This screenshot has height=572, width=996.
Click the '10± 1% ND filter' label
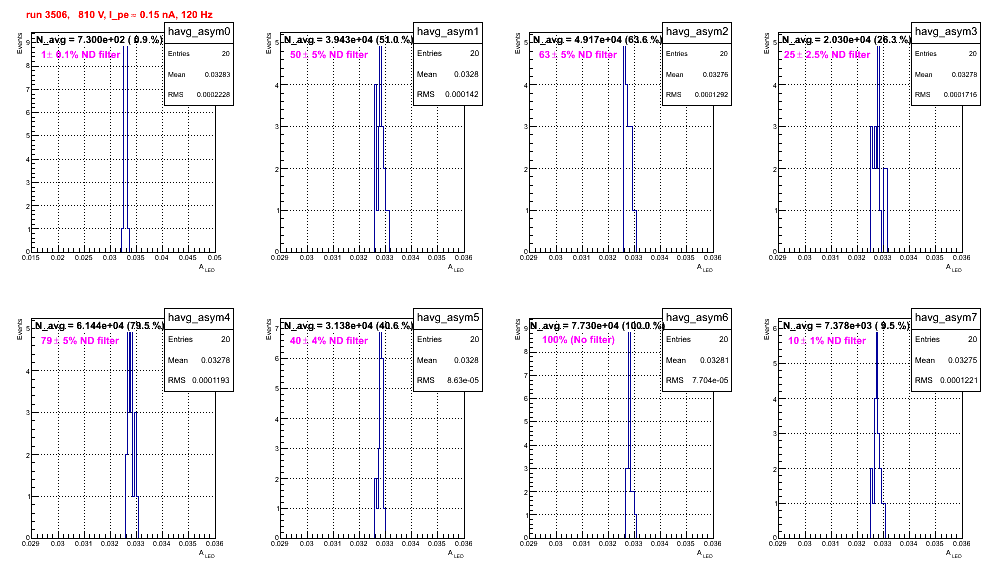pyautogui.click(x=827, y=341)
